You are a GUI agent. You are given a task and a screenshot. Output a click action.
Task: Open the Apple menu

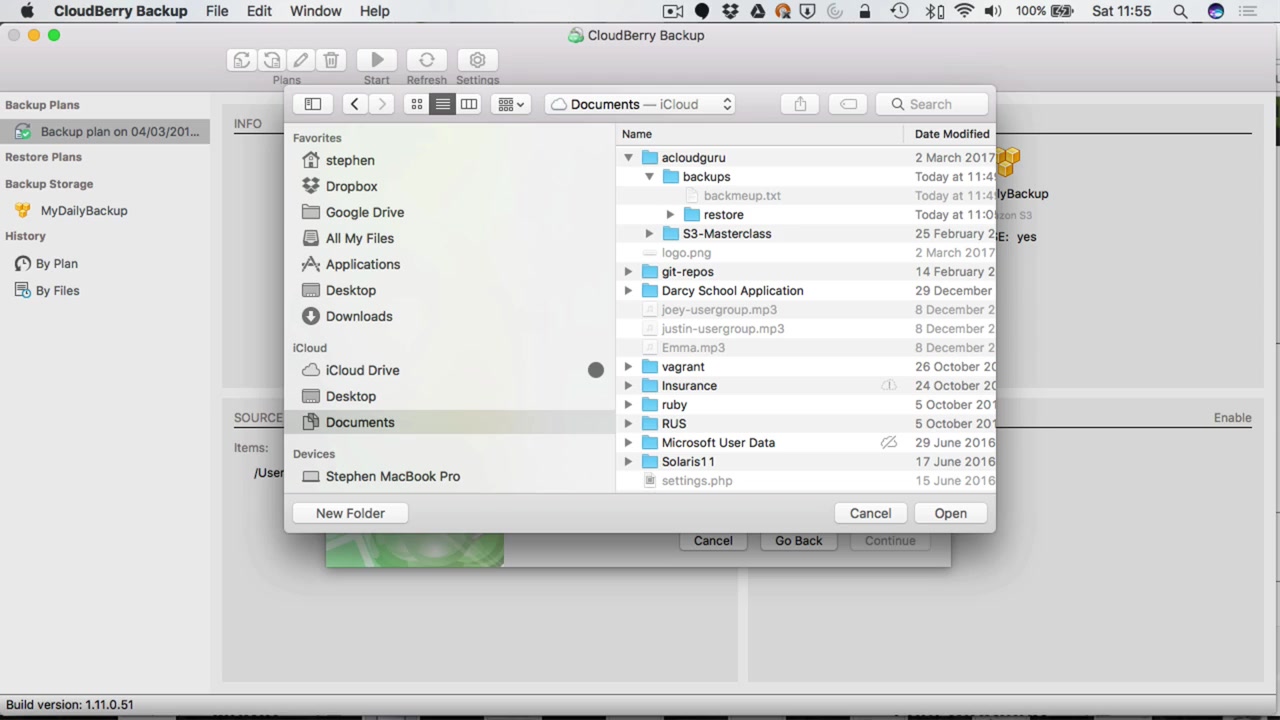27,11
